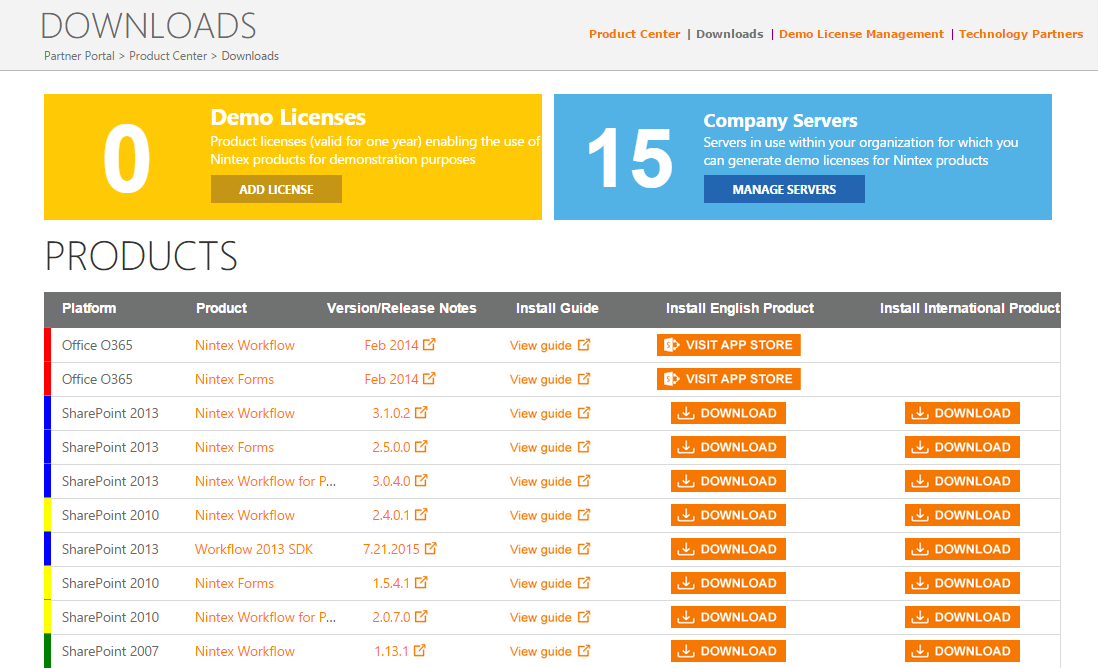Click the ADD LICENSE button

click(277, 189)
